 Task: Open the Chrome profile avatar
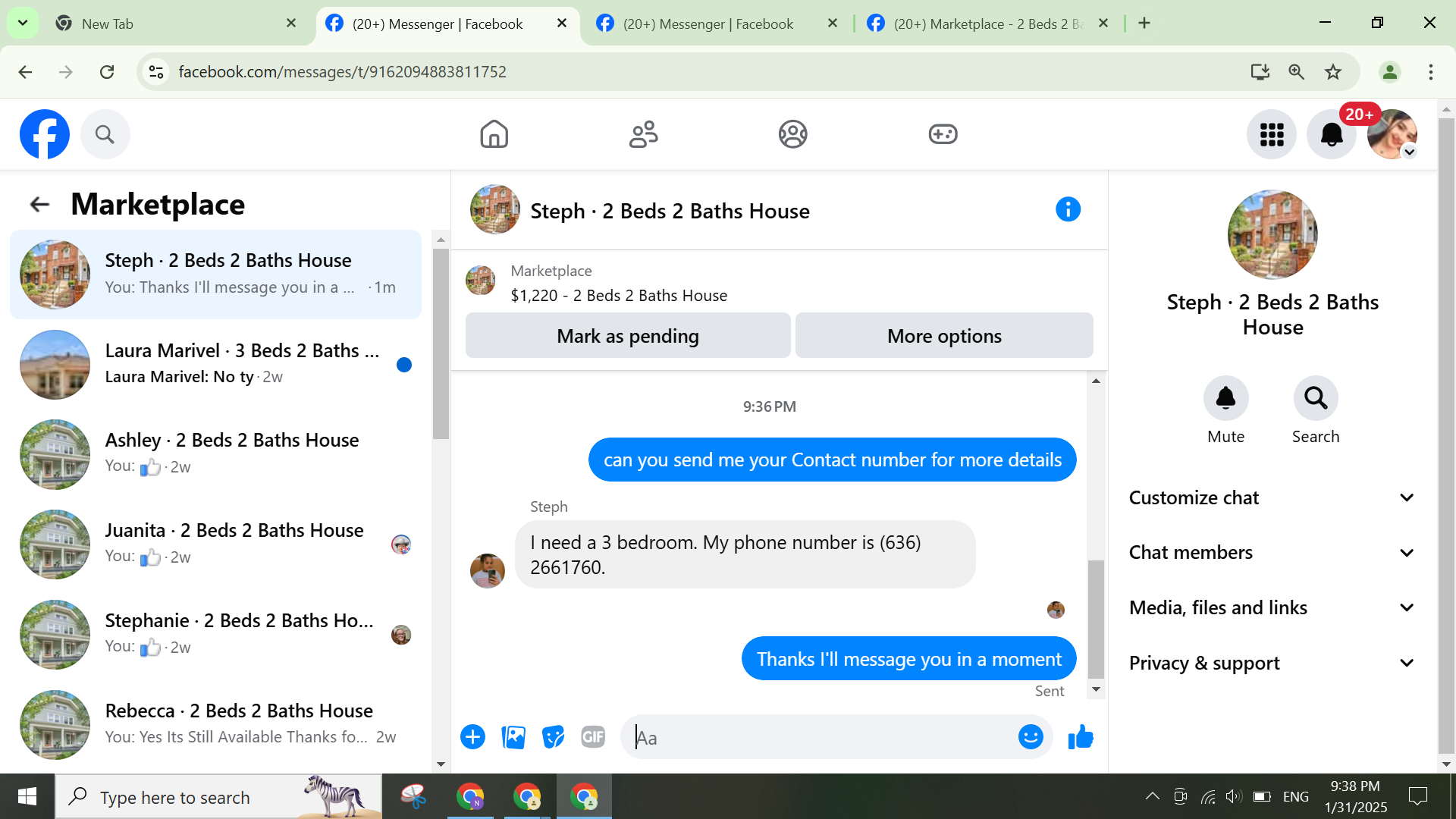pyautogui.click(x=1390, y=72)
